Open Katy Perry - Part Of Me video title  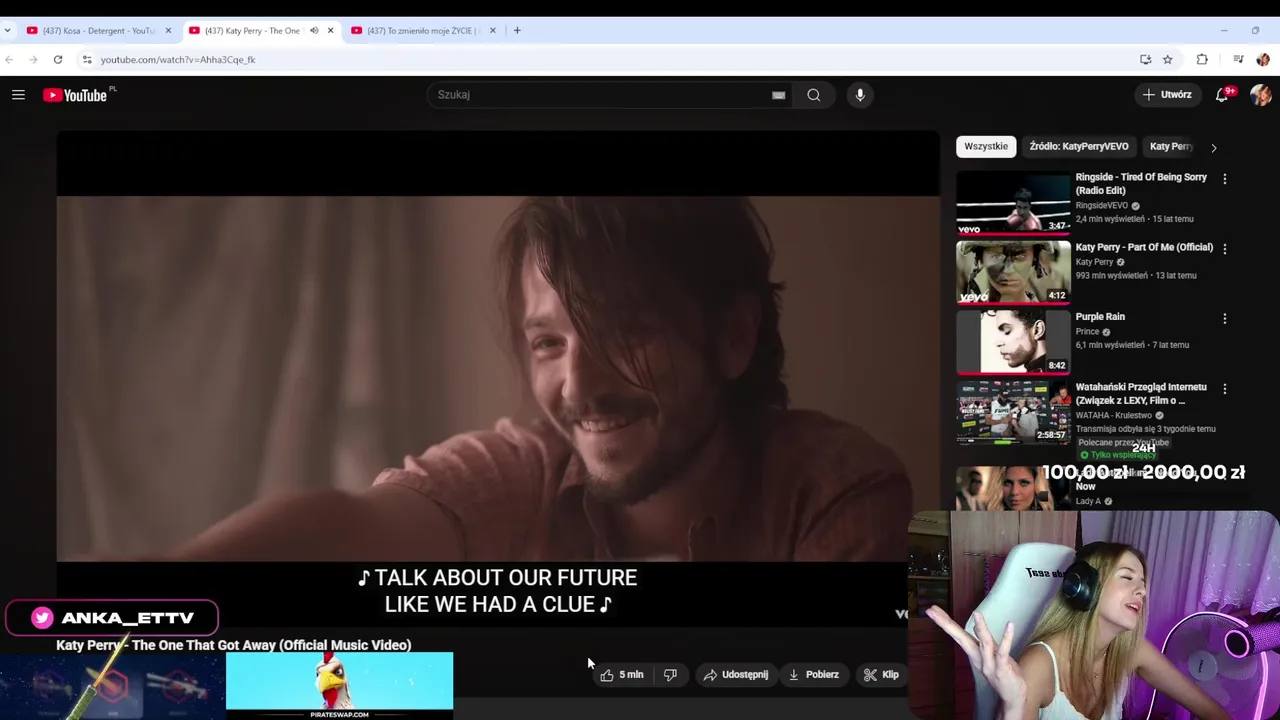click(1144, 247)
